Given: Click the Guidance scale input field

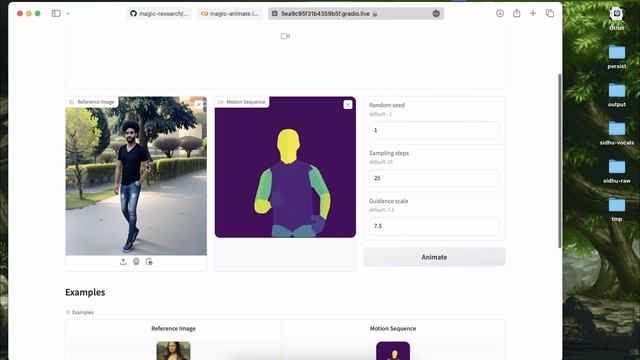Looking at the screenshot, I should tap(434, 226).
